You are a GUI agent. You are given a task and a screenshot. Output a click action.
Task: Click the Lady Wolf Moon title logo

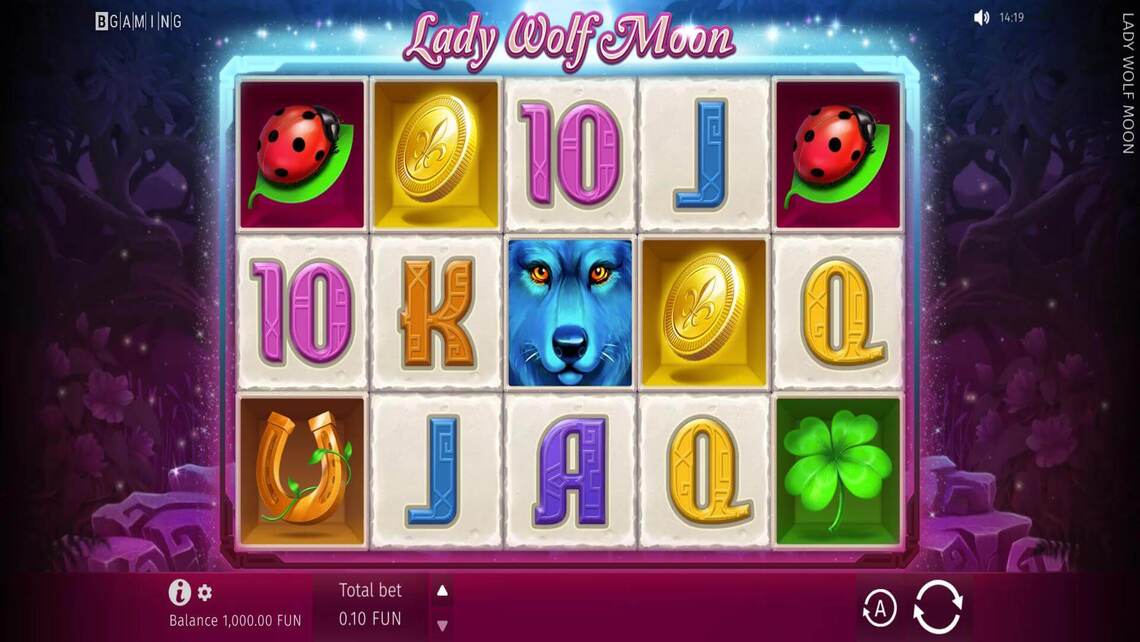click(569, 39)
